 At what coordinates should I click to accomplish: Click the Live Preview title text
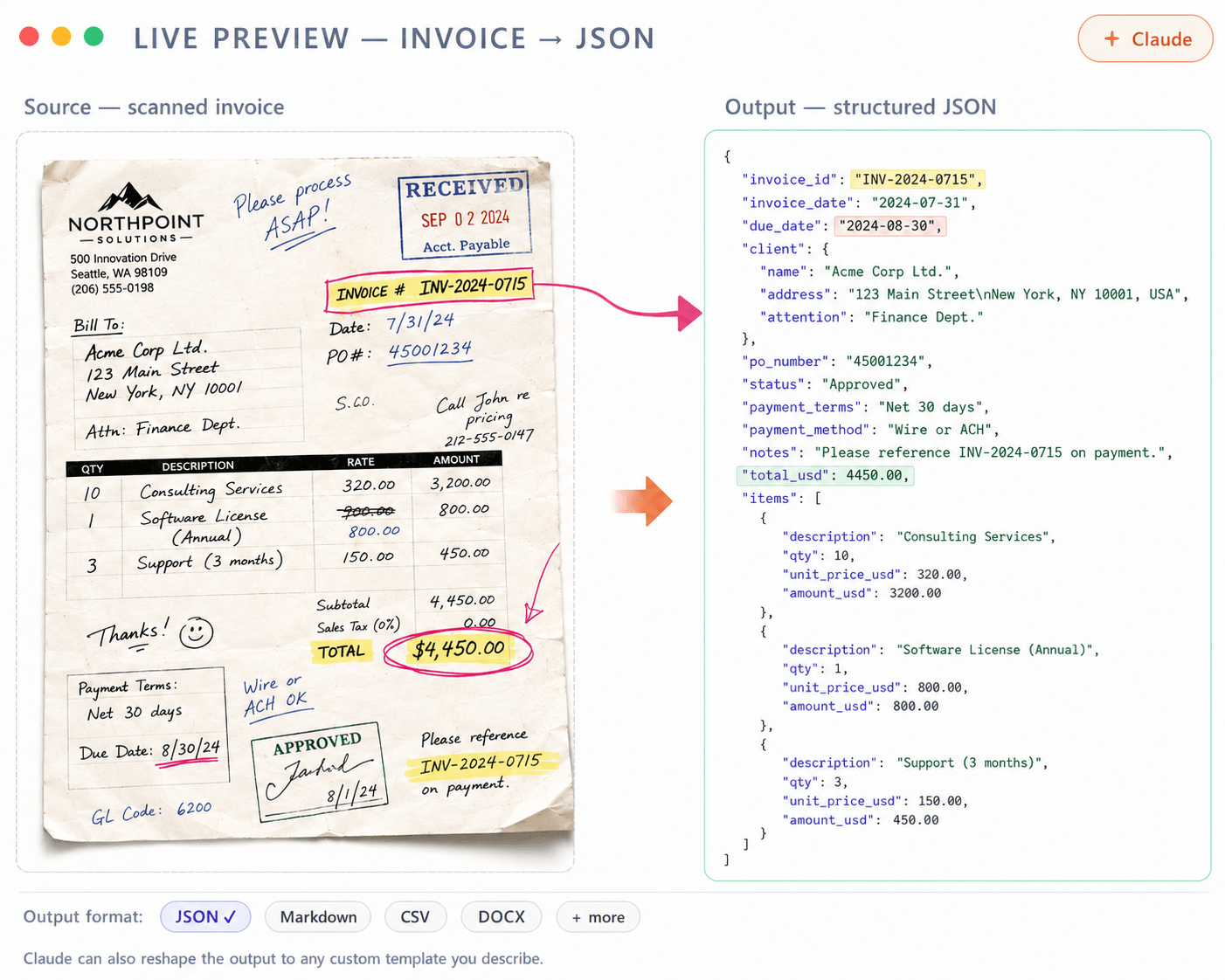coord(394,38)
